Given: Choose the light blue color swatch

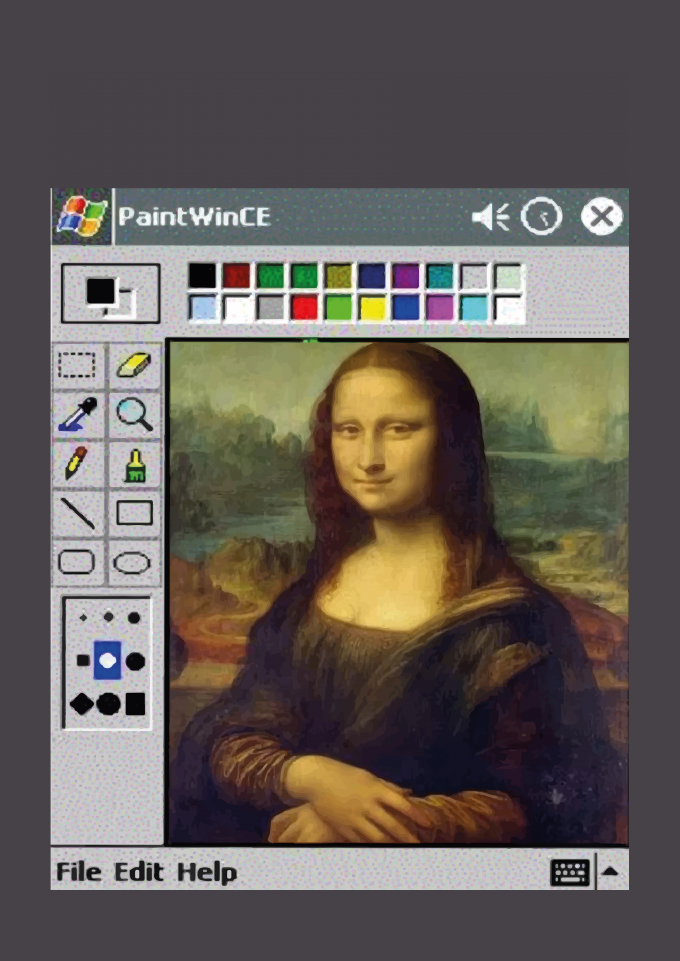Looking at the screenshot, I should [202, 308].
